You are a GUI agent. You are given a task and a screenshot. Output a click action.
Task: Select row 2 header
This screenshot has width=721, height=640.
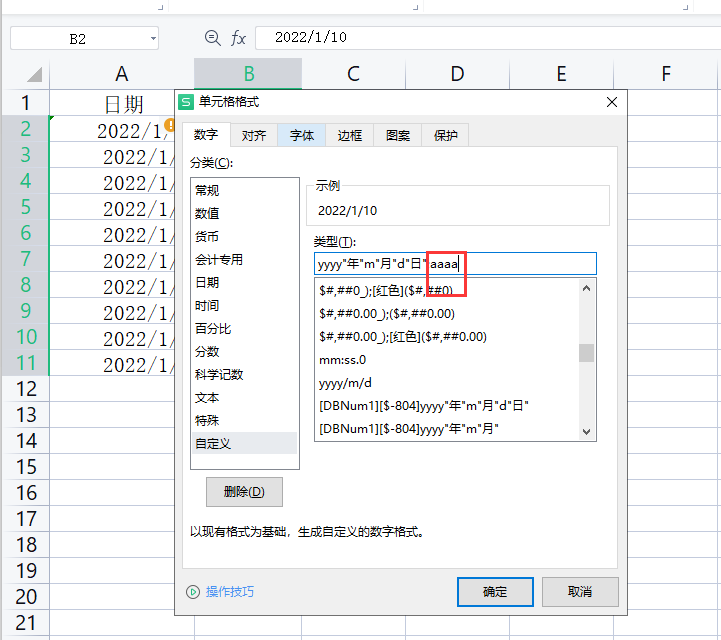coord(25,129)
